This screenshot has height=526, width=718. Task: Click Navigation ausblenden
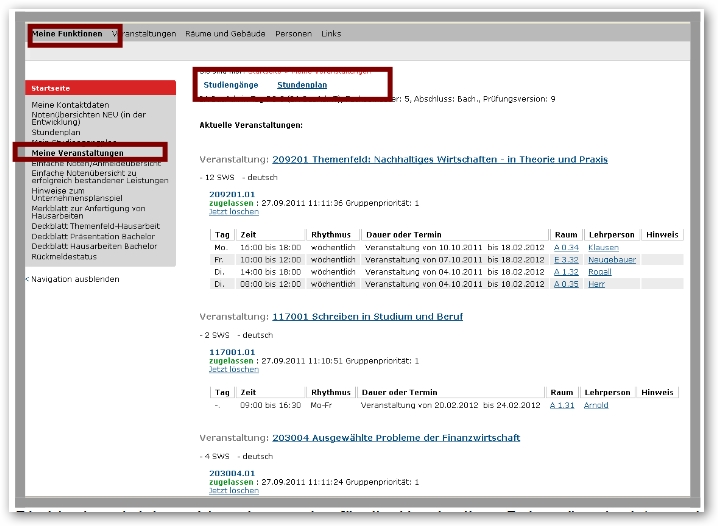point(73,279)
